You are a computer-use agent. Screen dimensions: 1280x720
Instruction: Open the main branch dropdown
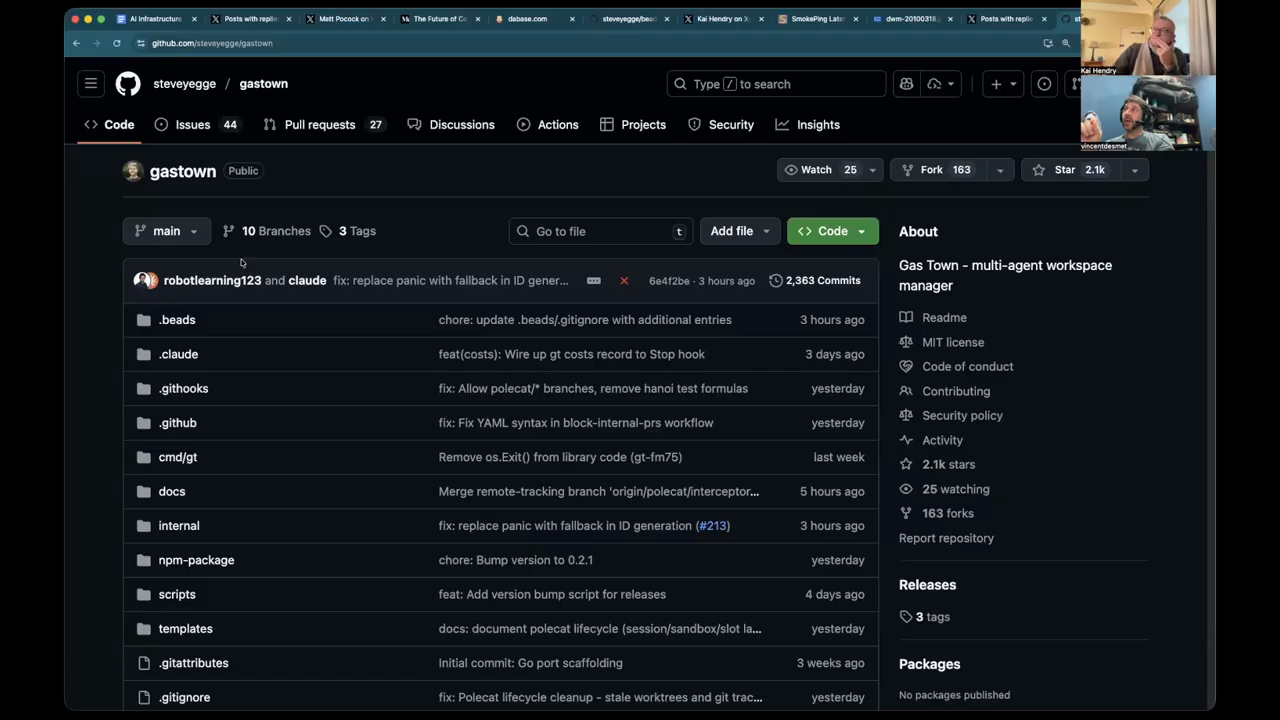coord(166,231)
